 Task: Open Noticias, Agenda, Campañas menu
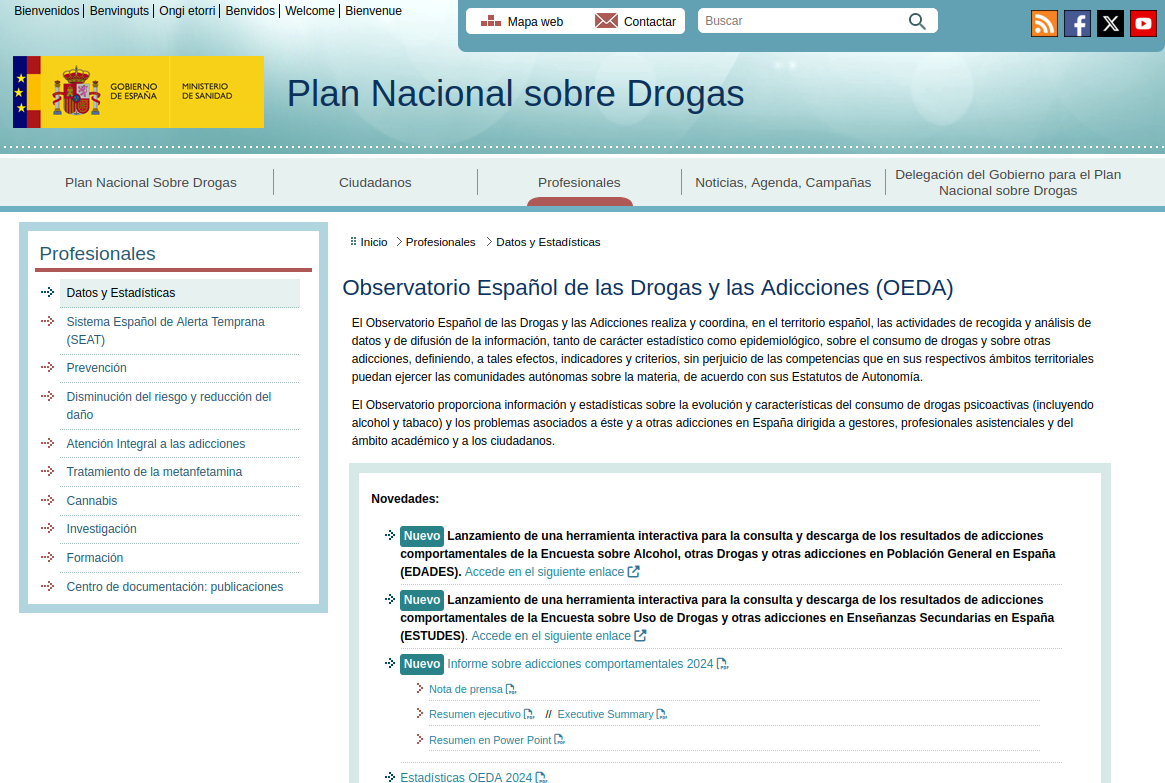click(783, 182)
